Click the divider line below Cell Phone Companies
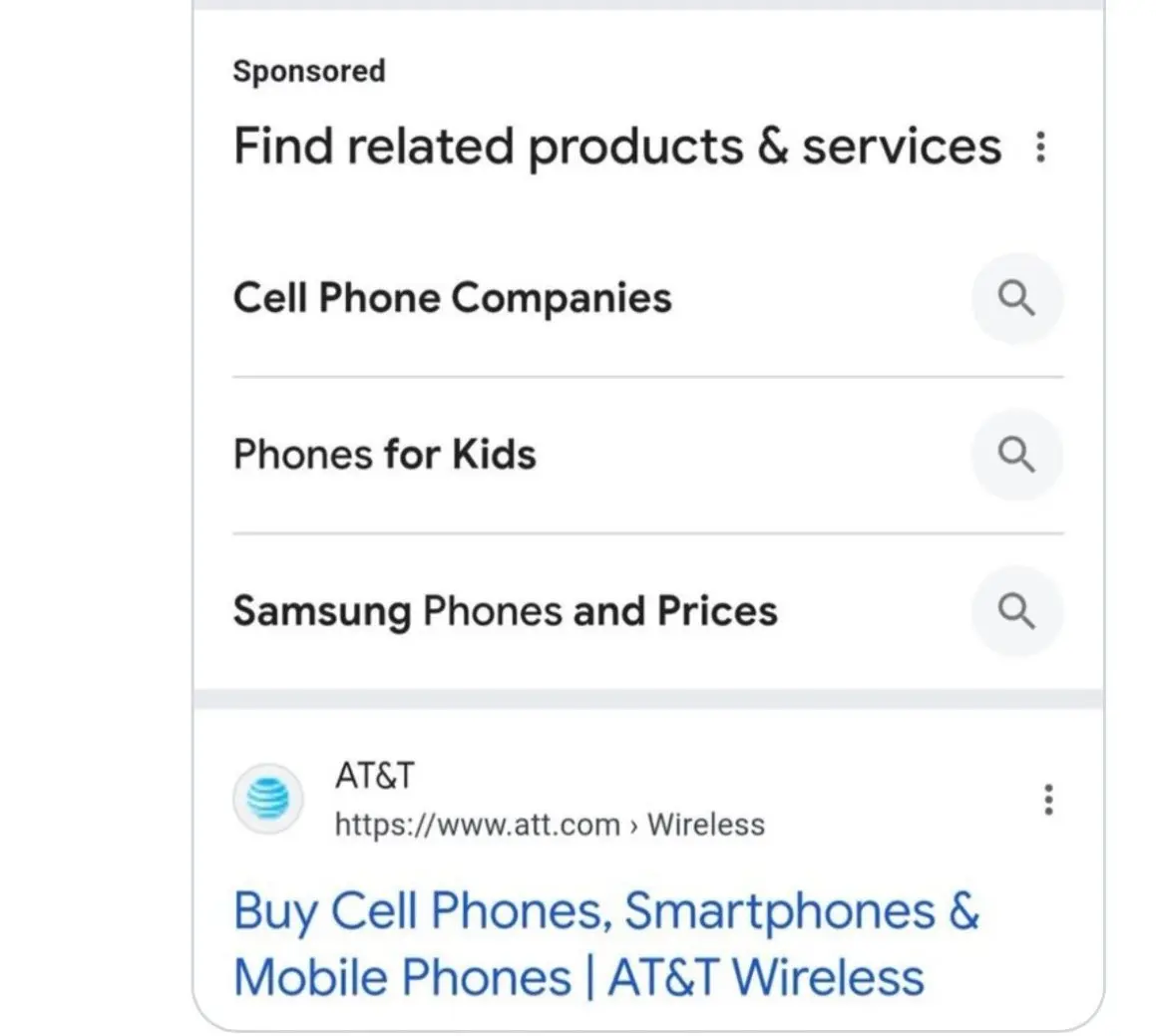This screenshot has height=1036, width=1156. pyautogui.click(x=647, y=377)
